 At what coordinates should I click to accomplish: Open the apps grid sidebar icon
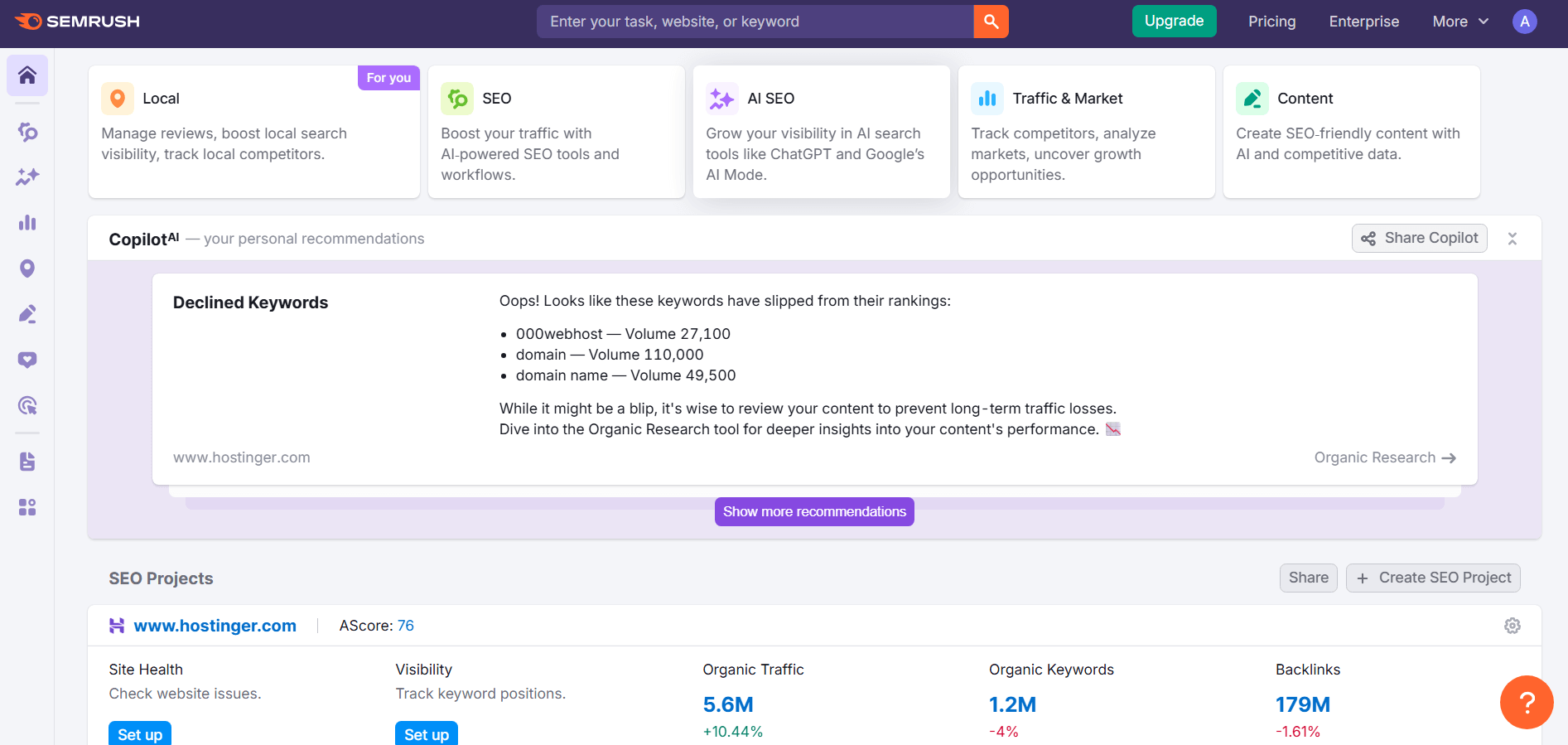27,507
